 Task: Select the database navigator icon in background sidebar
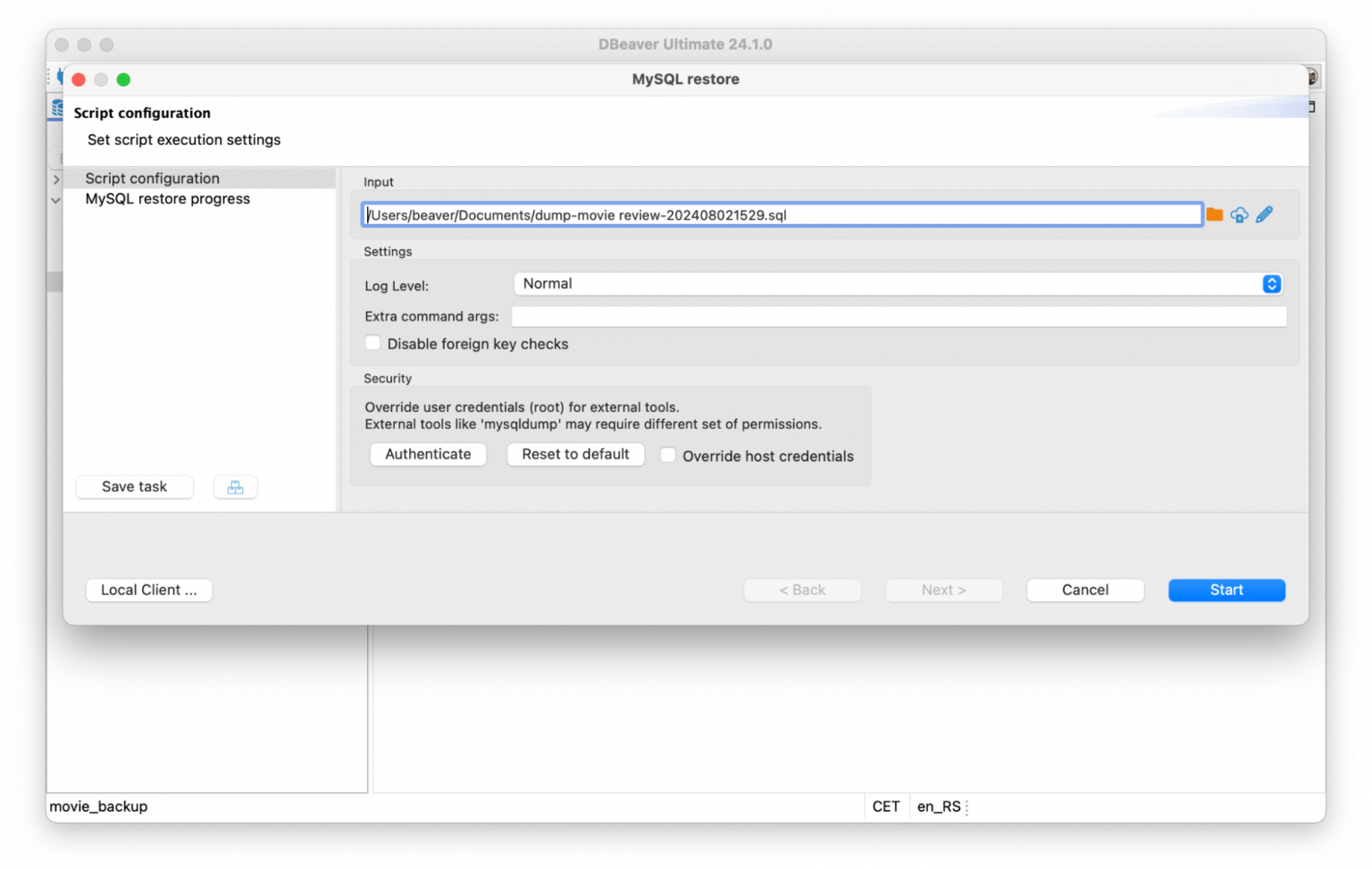tap(54, 108)
